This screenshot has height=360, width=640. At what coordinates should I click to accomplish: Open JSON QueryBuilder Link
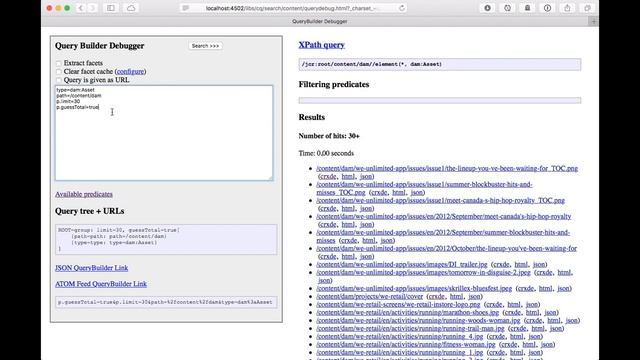(91, 268)
